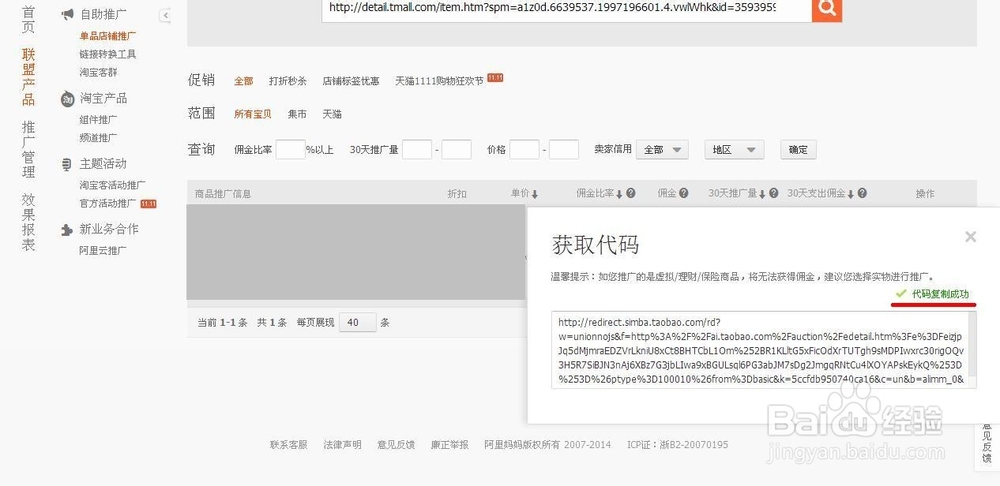Click the footer 意见反馈 link
This screenshot has height=486, width=1000.
395,445
